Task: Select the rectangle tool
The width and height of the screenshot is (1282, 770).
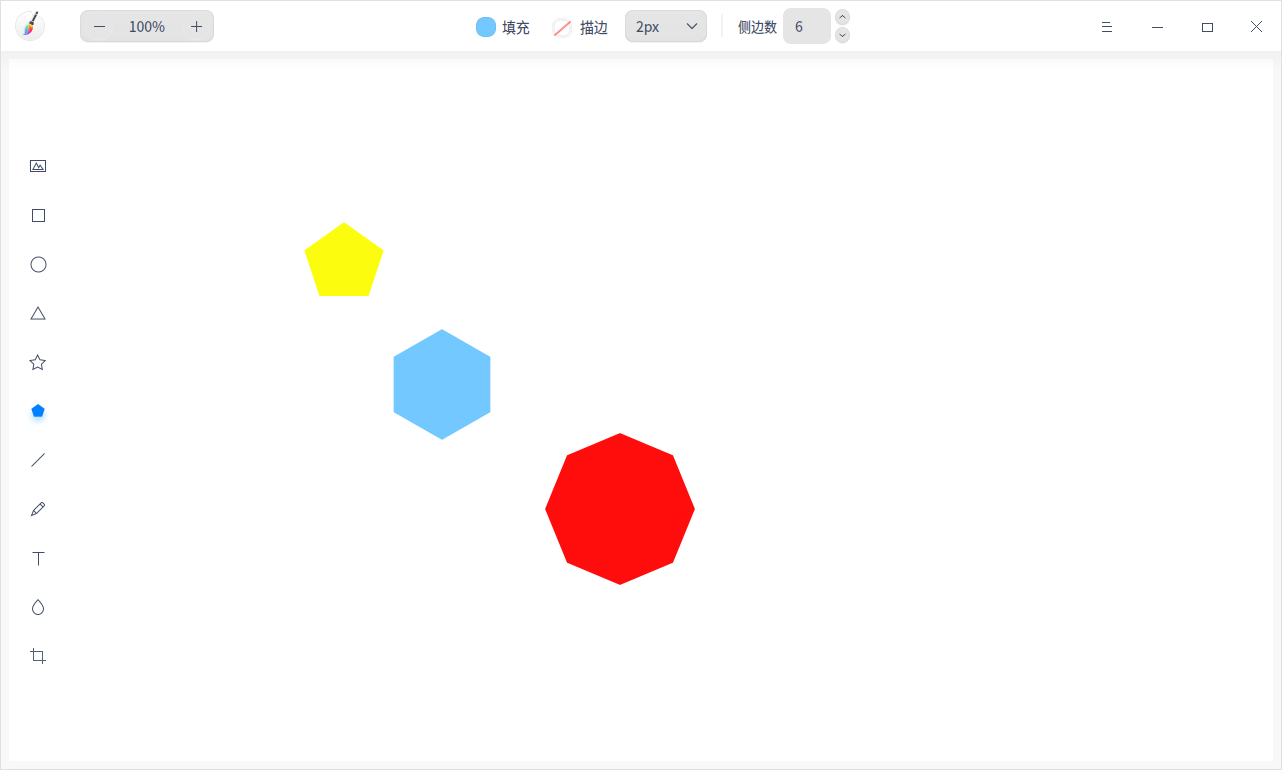Action: pyautogui.click(x=38, y=215)
